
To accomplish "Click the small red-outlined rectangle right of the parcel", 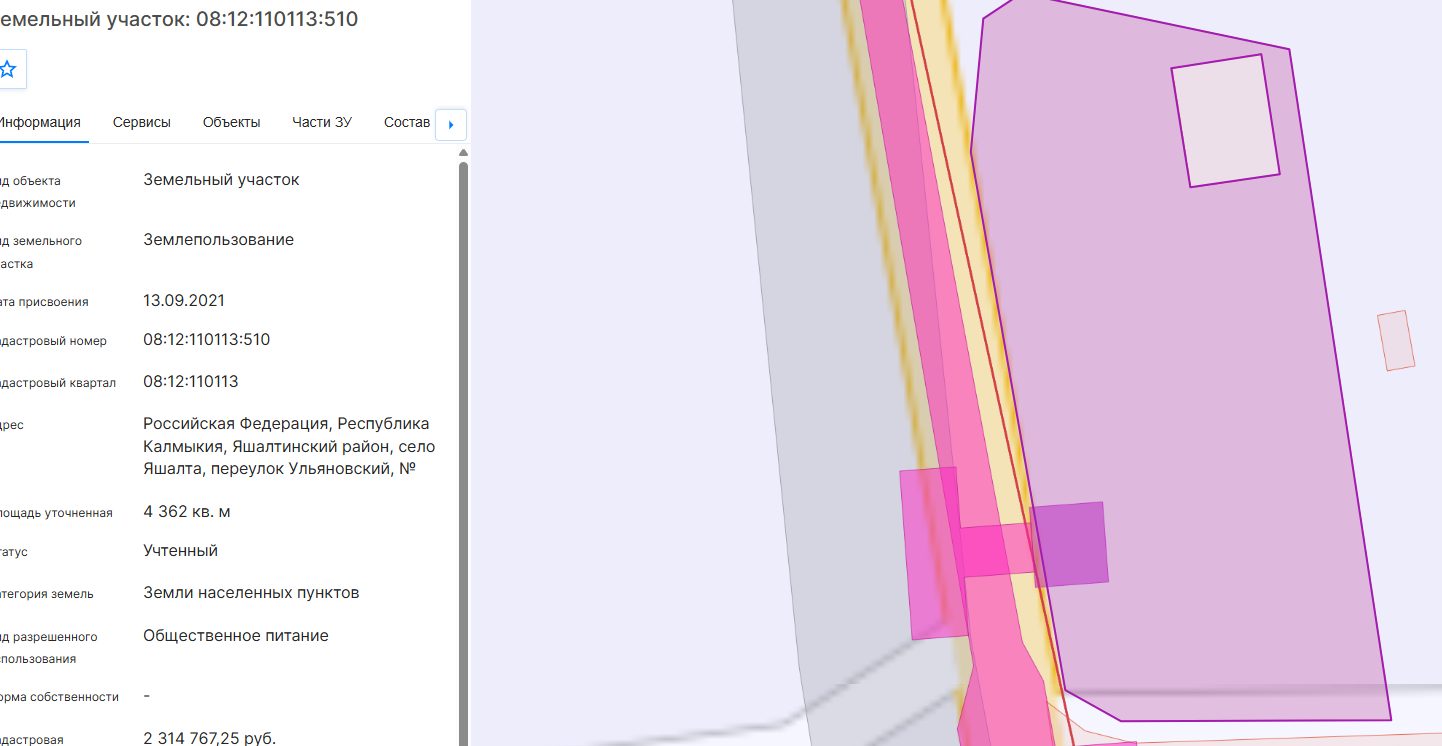I will tap(1396, 341).
